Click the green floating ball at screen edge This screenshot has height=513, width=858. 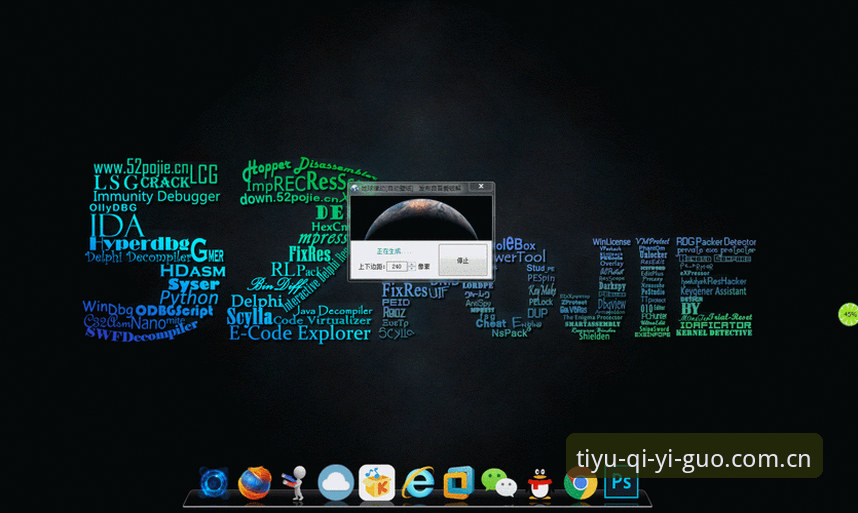click(x=849, y=314)
